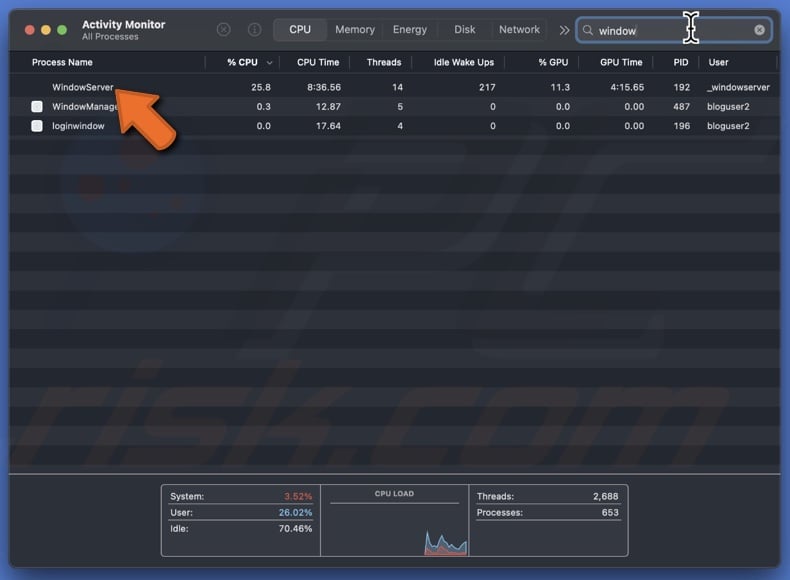Sort by User column header

(x=718, y=62)
